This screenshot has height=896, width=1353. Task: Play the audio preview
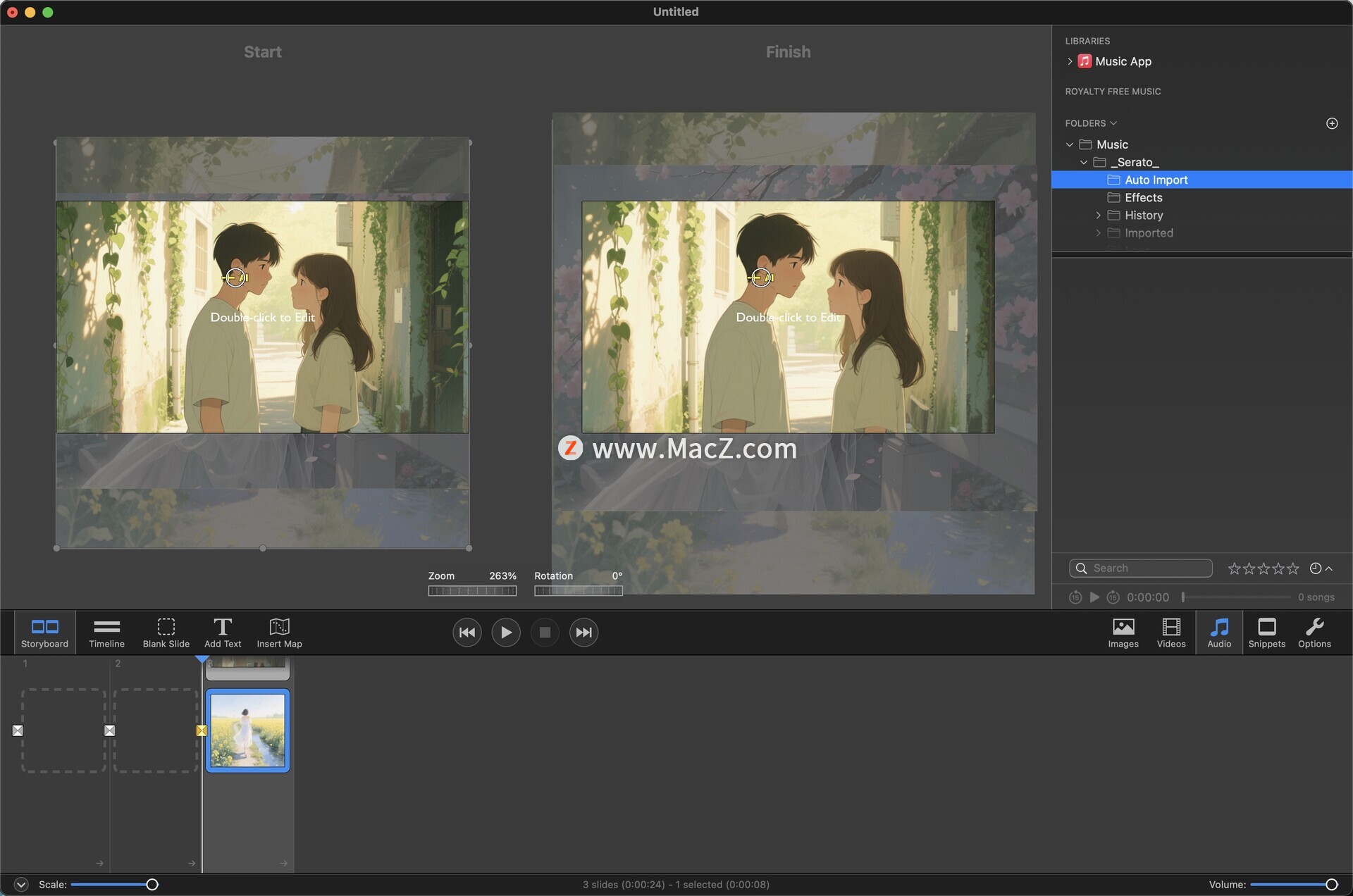click(1094, 597)
